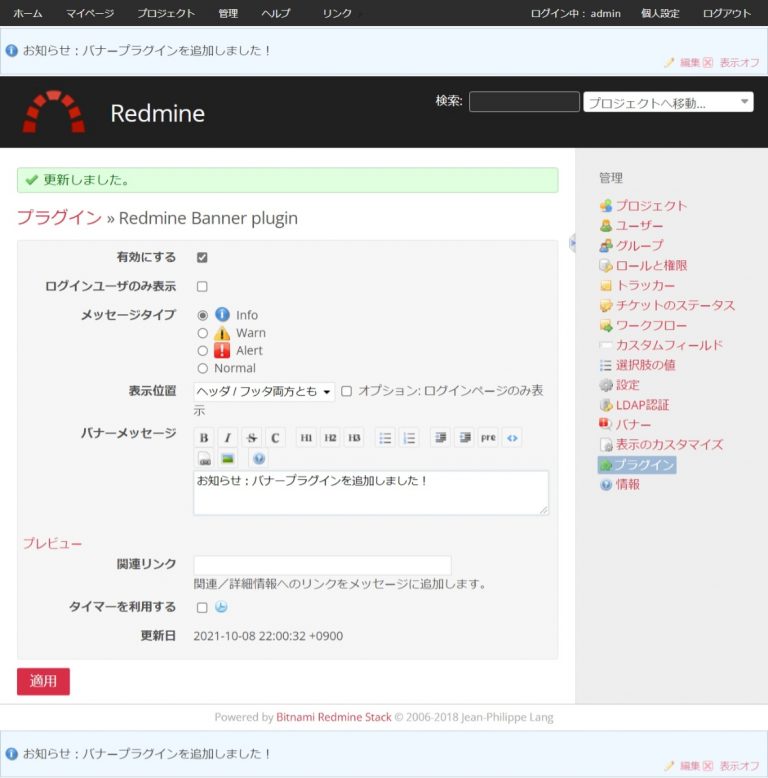Screen dimensions: 768x778
Task: Open LDAP認証 in admin sidebar
Action: point(642,405)
